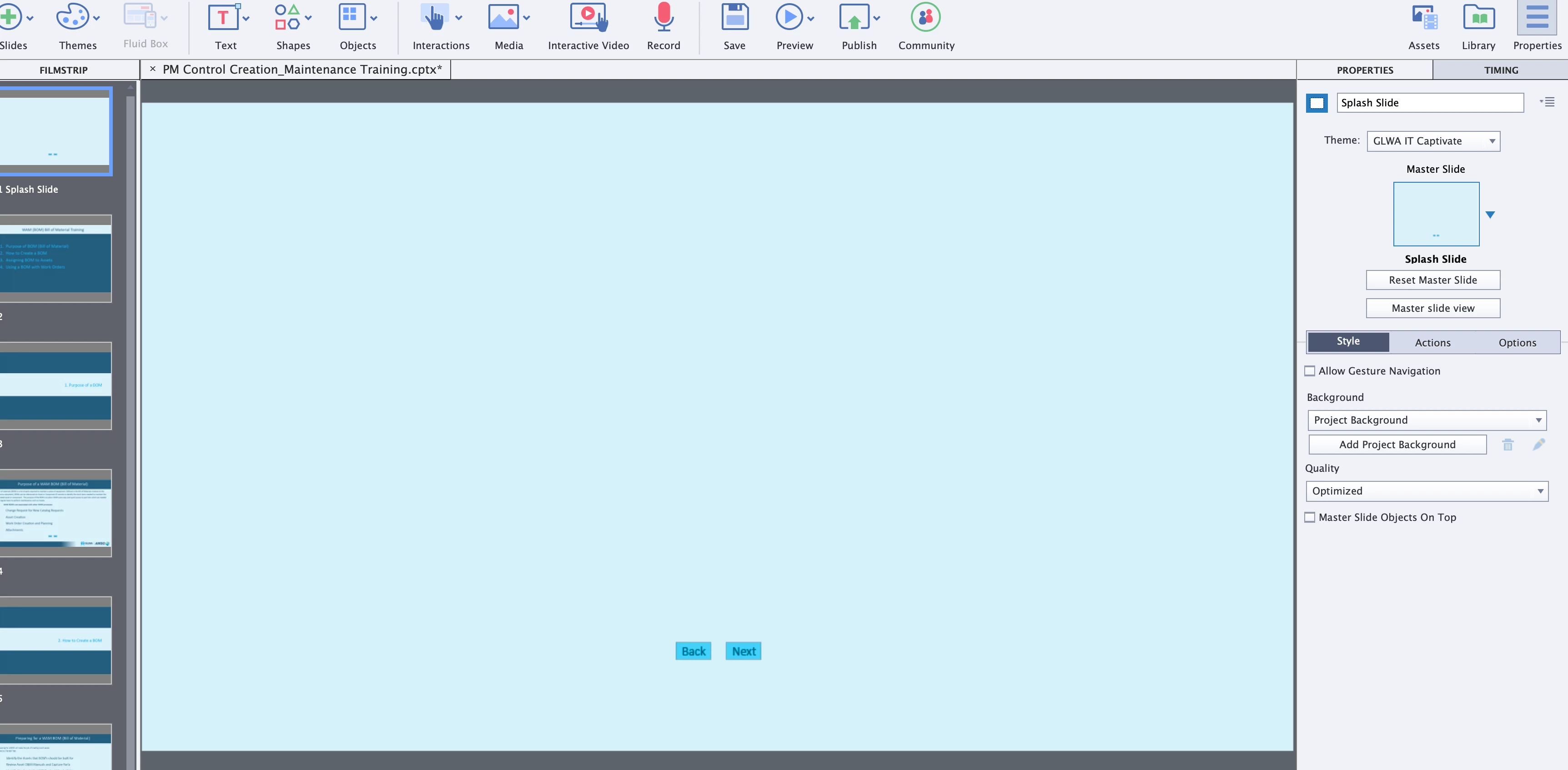Switch to the Actions tab

(x=1432, y=342)
